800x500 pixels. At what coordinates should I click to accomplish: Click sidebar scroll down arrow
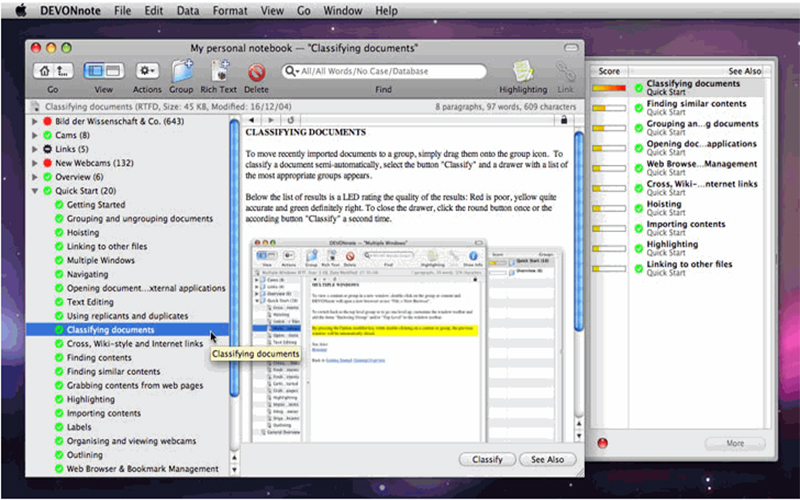click(x=234, y=470)
